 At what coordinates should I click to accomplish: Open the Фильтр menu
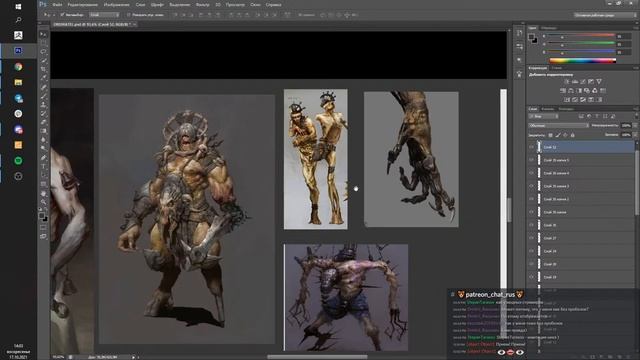click(202, 5)
